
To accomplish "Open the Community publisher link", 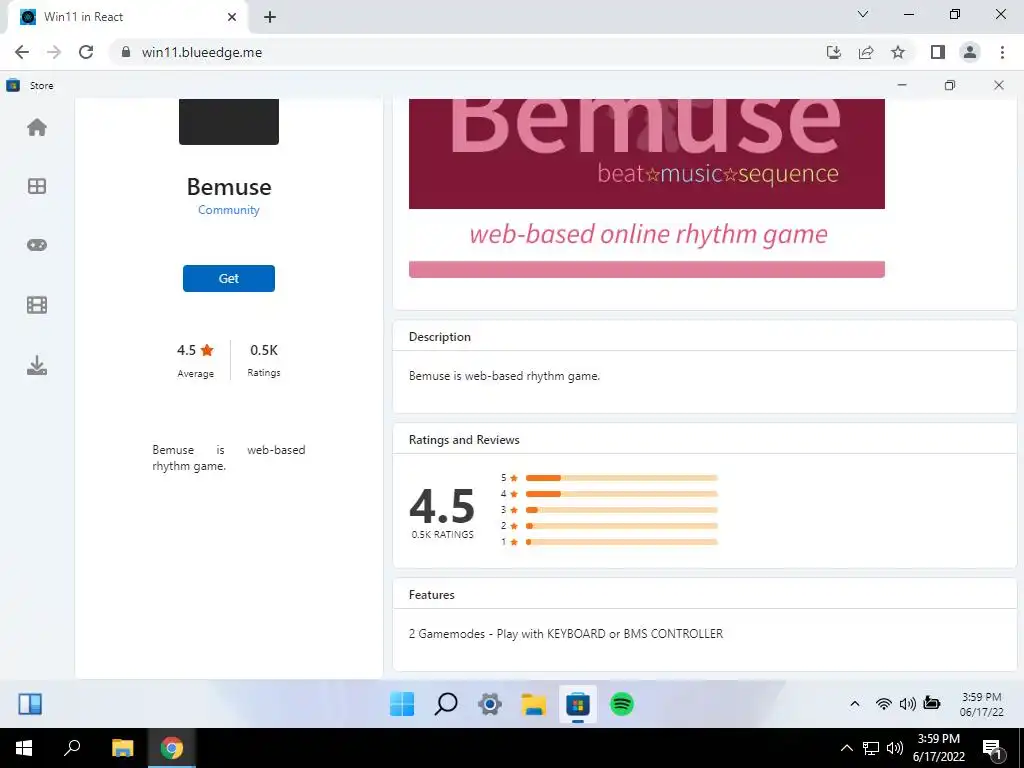I will [229, 210].
